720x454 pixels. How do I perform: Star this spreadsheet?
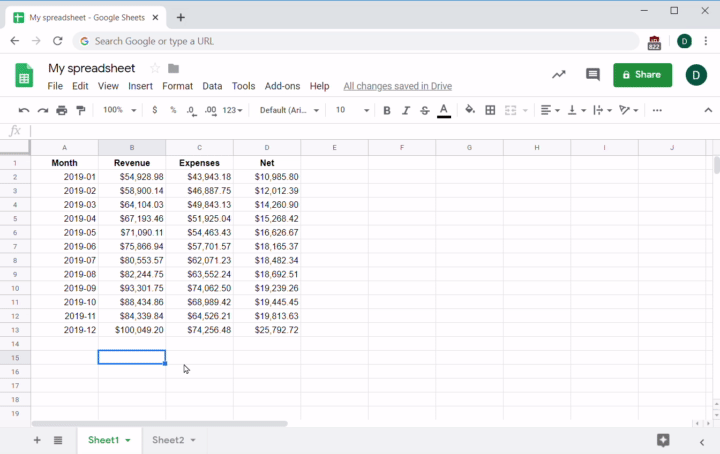pyautogui.click(x=155, y=68)
